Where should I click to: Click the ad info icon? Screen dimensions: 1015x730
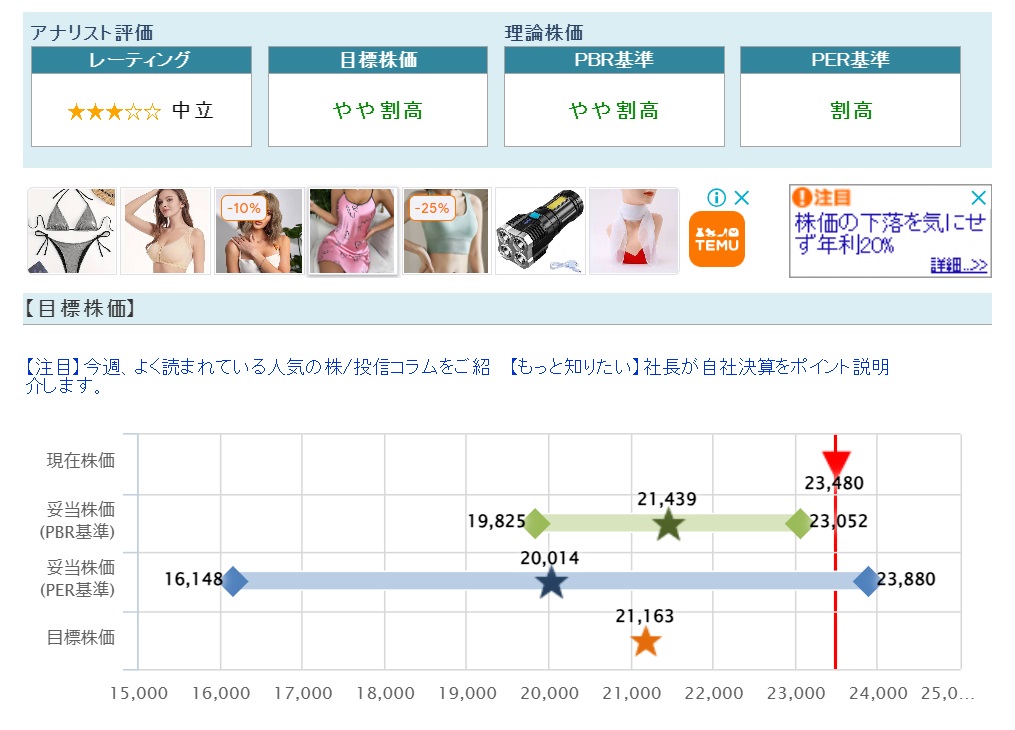point(716,197)
